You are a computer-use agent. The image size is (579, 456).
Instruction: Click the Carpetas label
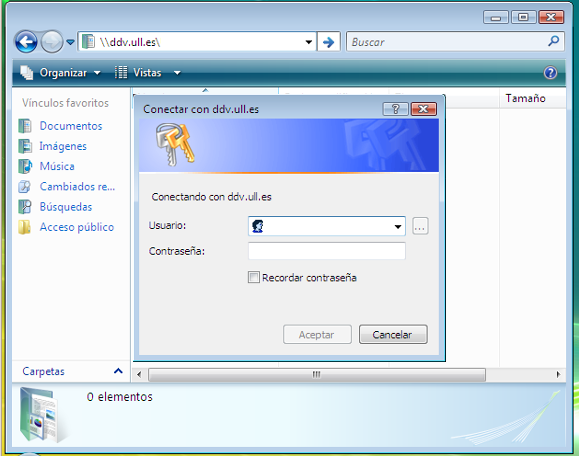[x=44, y=371]
